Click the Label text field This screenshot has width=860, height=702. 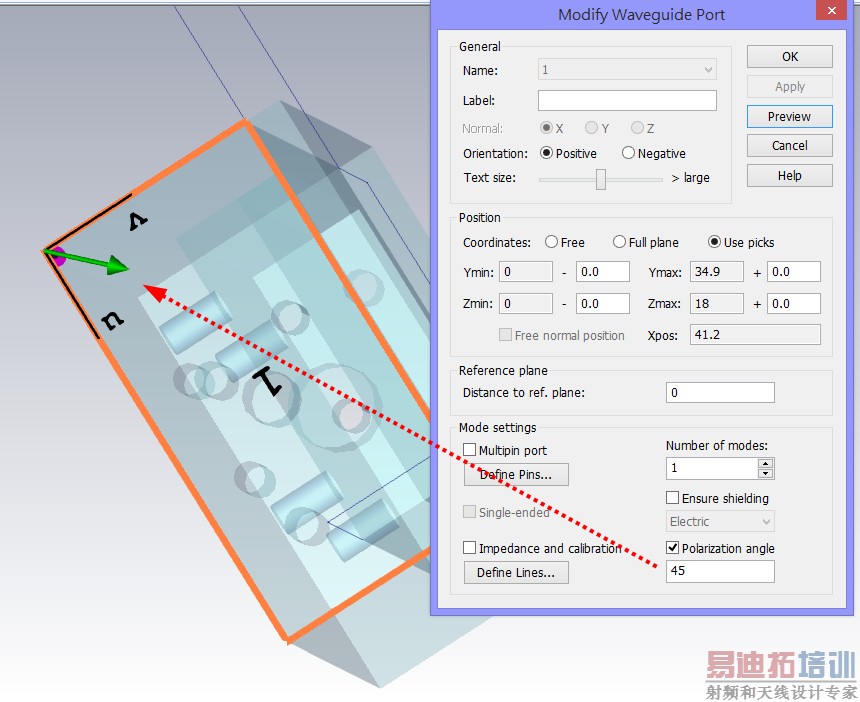click(627, 100)
